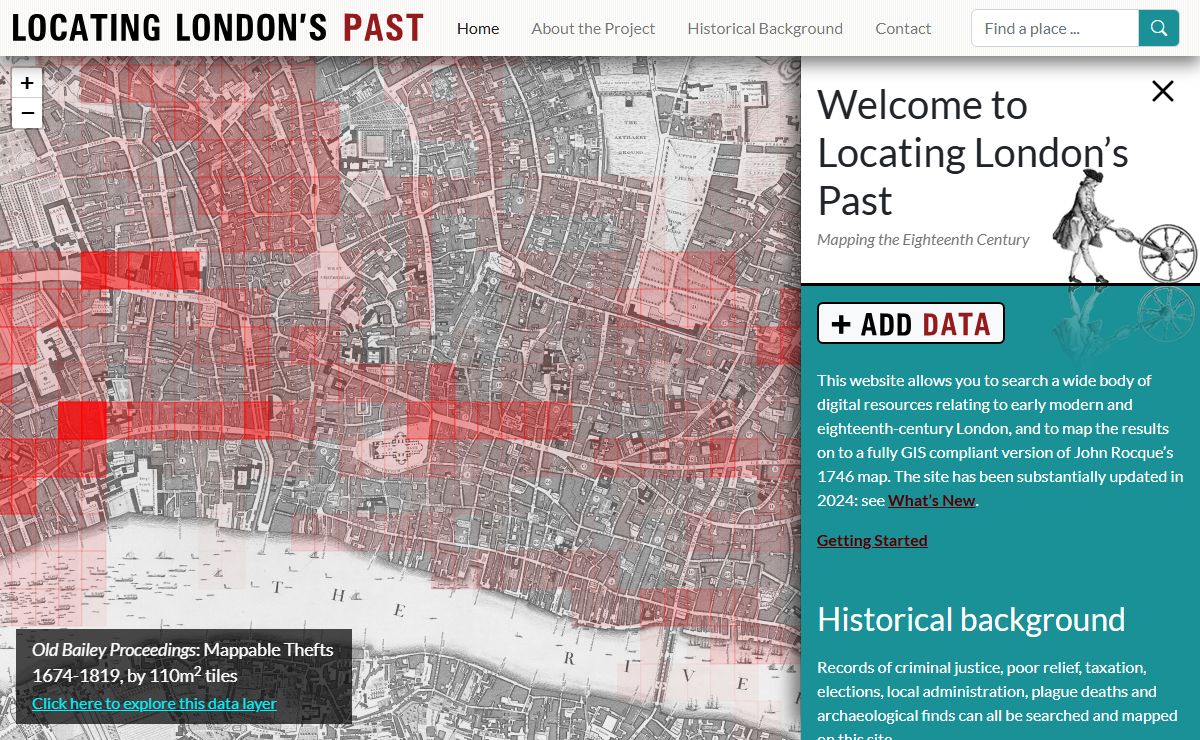
Task: Click the search magnifier button
Action: pos(1158,28)
